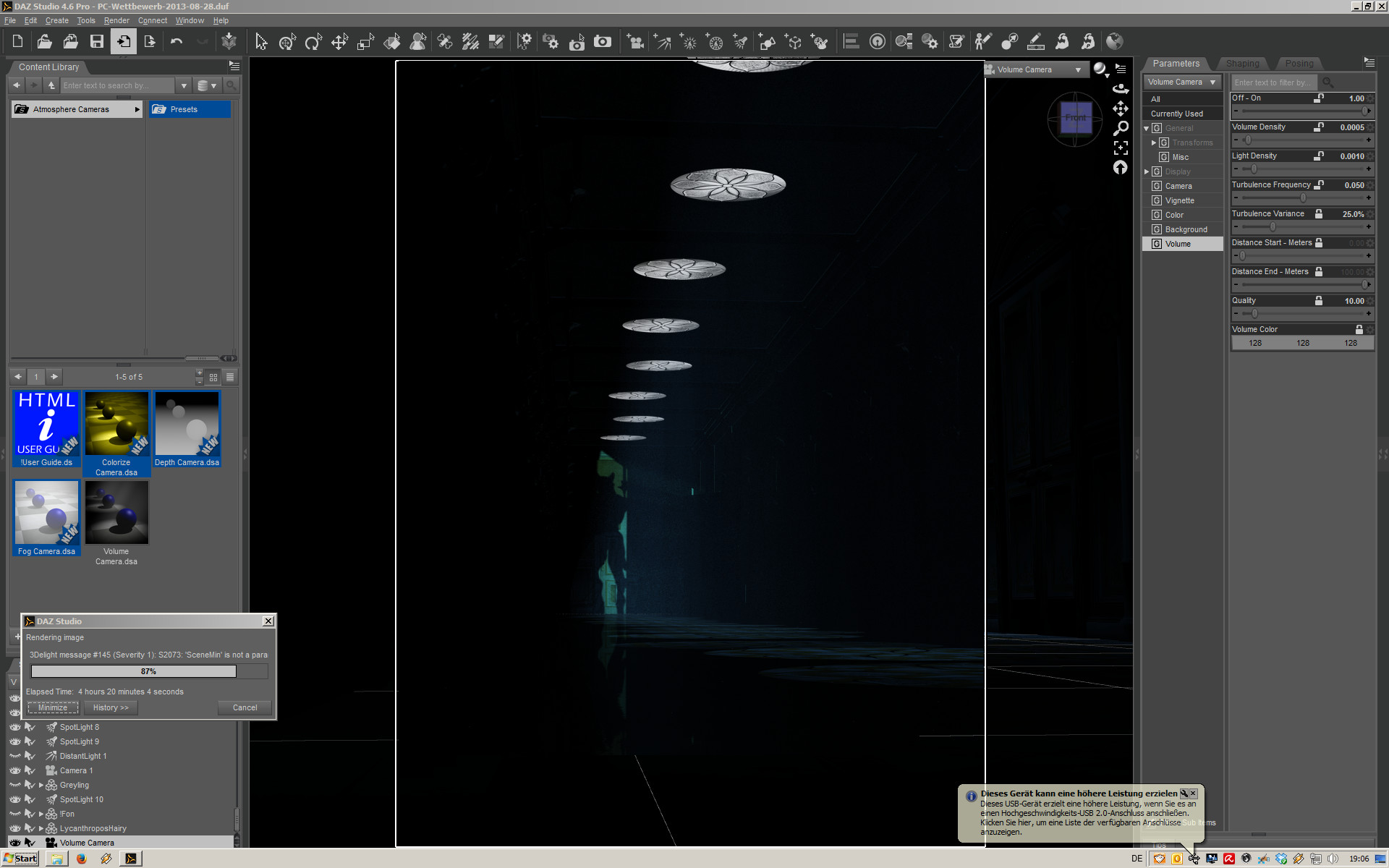Click the Create New Camera icon
Image resolution: width=1389 pixels, height=868 pixels.
point(634,42)
